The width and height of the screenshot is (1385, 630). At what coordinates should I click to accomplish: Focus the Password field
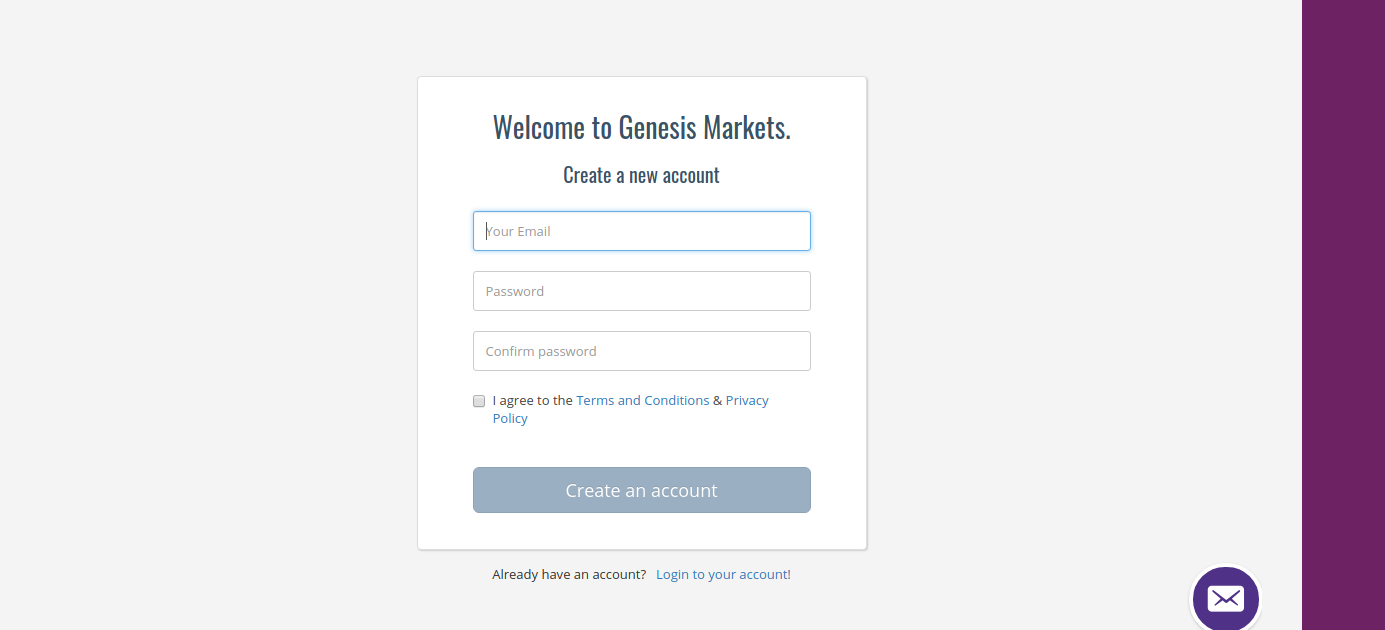pyautogui.click(x=641, y=291)
